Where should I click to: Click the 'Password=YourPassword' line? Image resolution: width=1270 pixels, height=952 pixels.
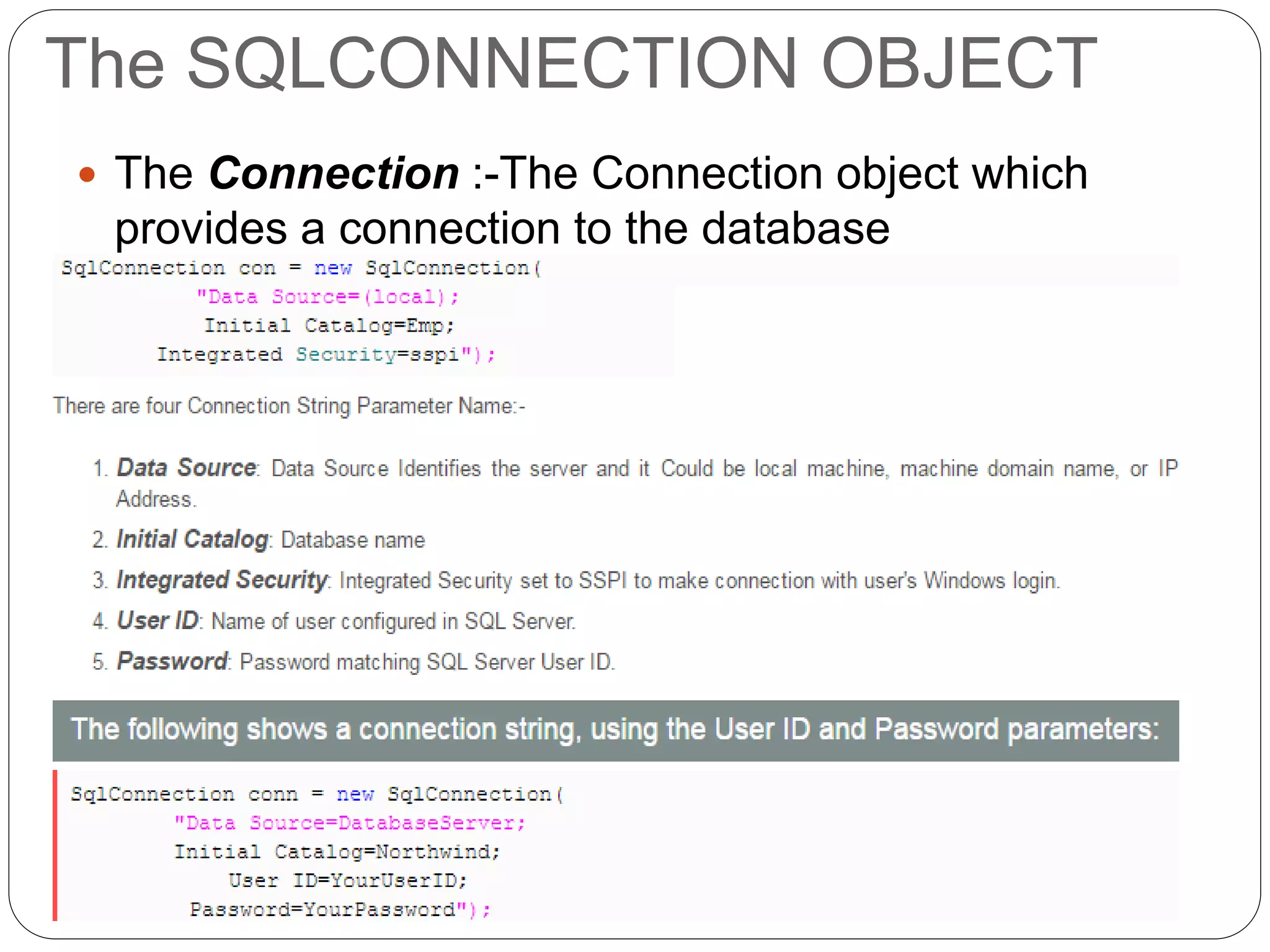pos(340,909)
